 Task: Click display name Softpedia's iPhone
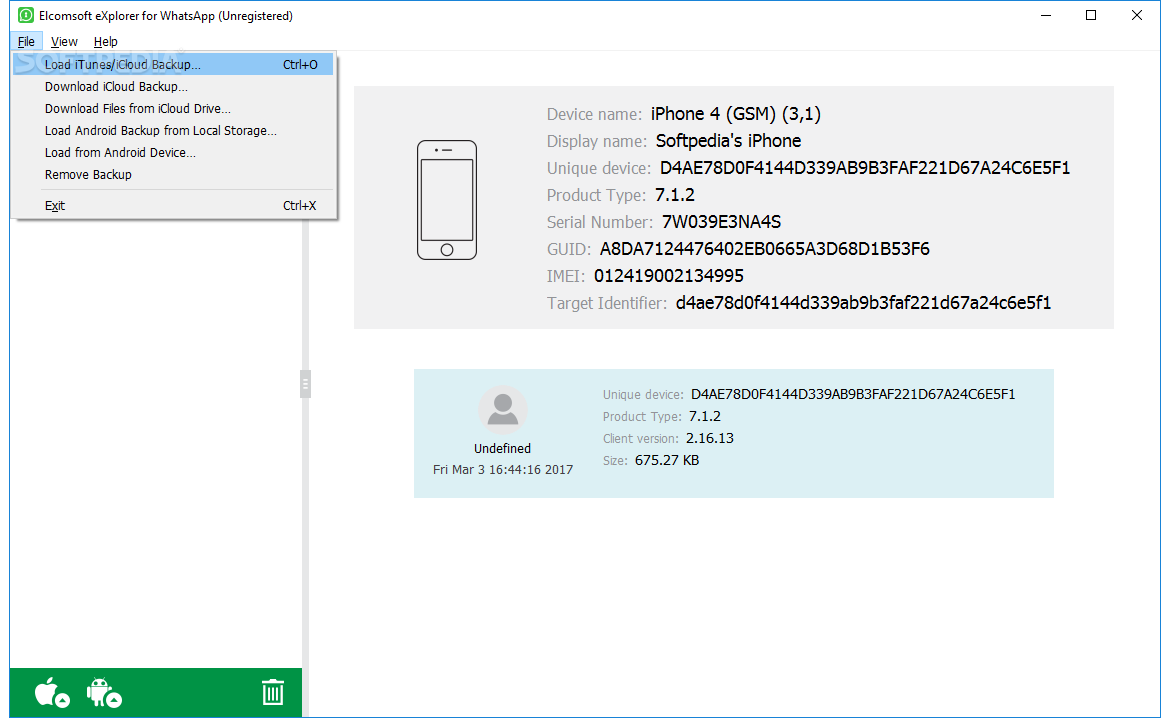click(x=728, y=141)
